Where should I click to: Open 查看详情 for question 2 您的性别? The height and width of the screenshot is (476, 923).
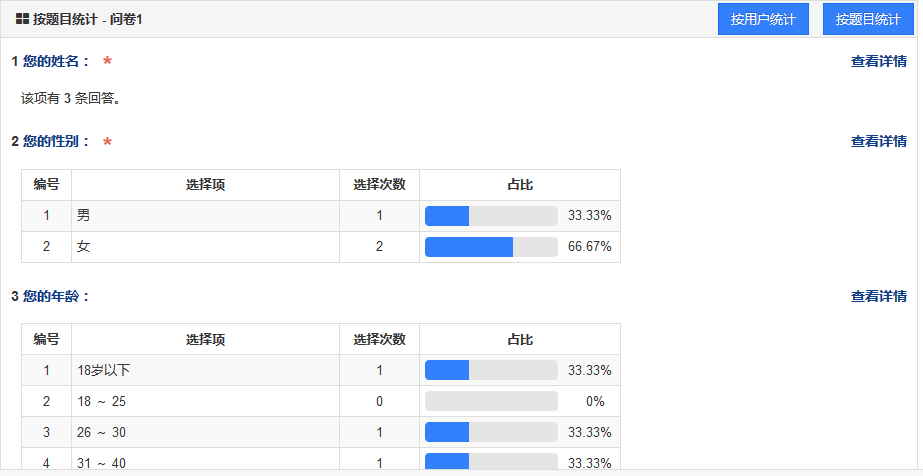tap(878, 141)
